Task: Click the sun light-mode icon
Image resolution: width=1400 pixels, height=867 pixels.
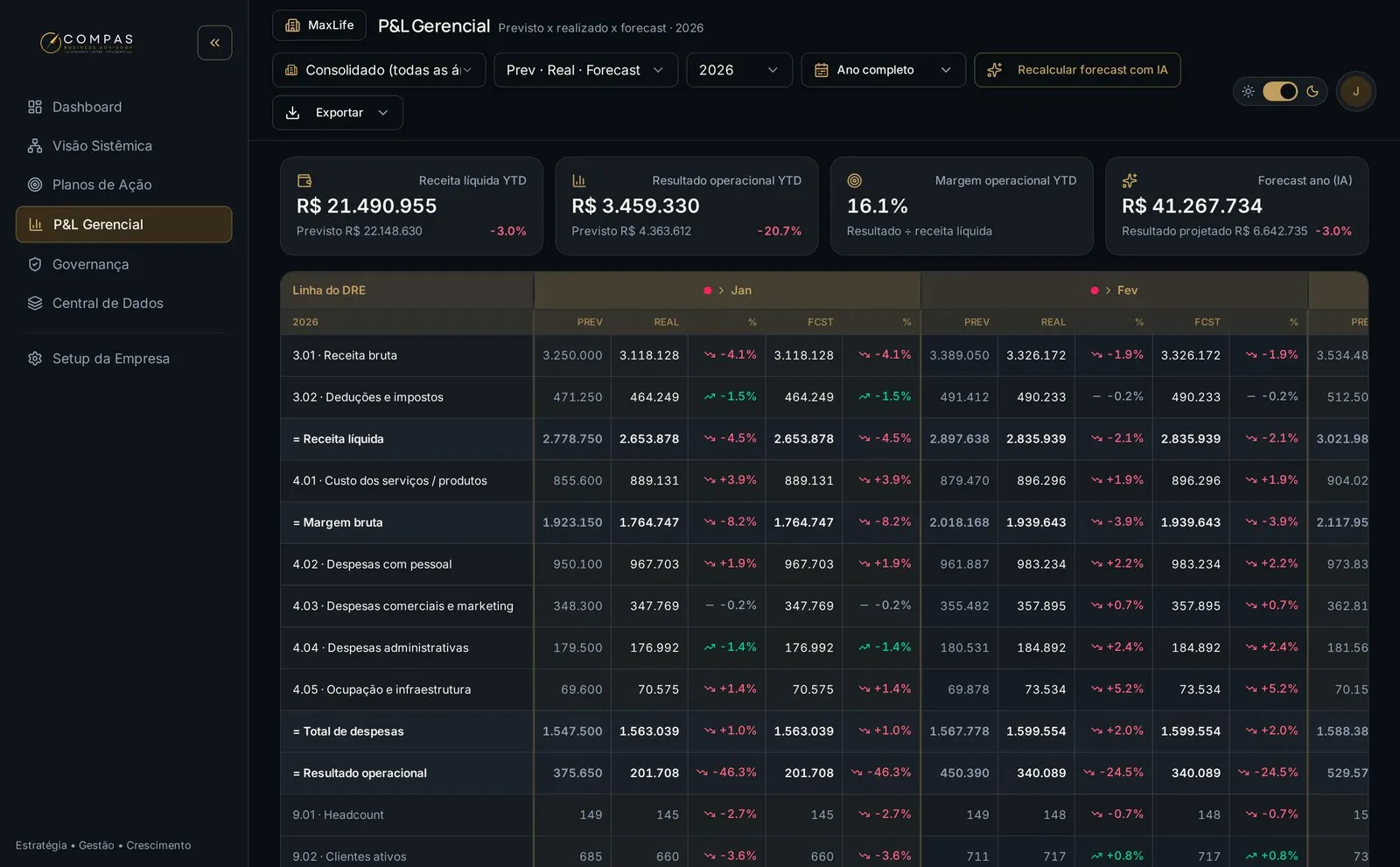Action: click(1248, 91)
